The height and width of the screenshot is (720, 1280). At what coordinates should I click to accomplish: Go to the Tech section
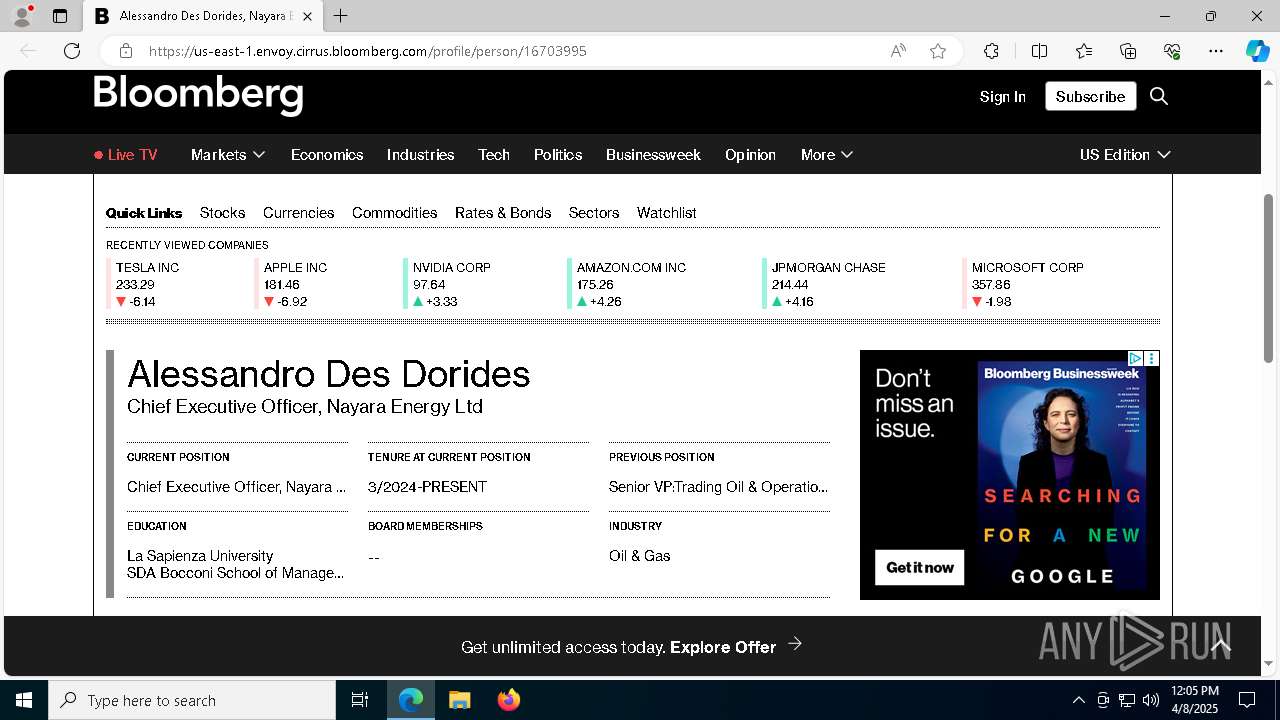click(494, 155)
